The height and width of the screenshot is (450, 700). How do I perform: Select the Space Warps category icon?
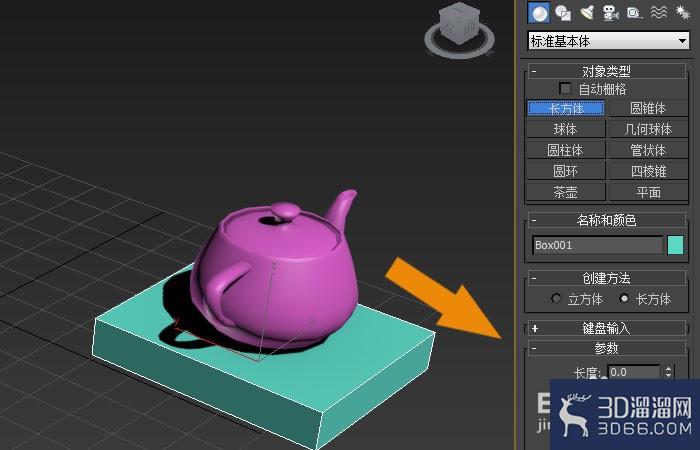pos(658,12)
